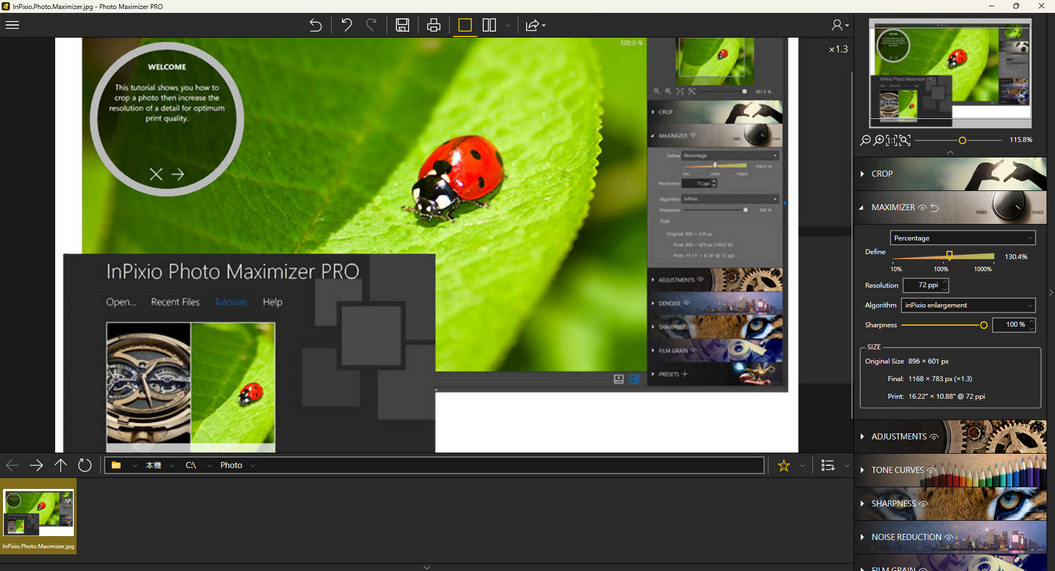Toggle Tone Curves visibility eye icon
Screen dimensions: 1055x571
[x=932, y=470]
